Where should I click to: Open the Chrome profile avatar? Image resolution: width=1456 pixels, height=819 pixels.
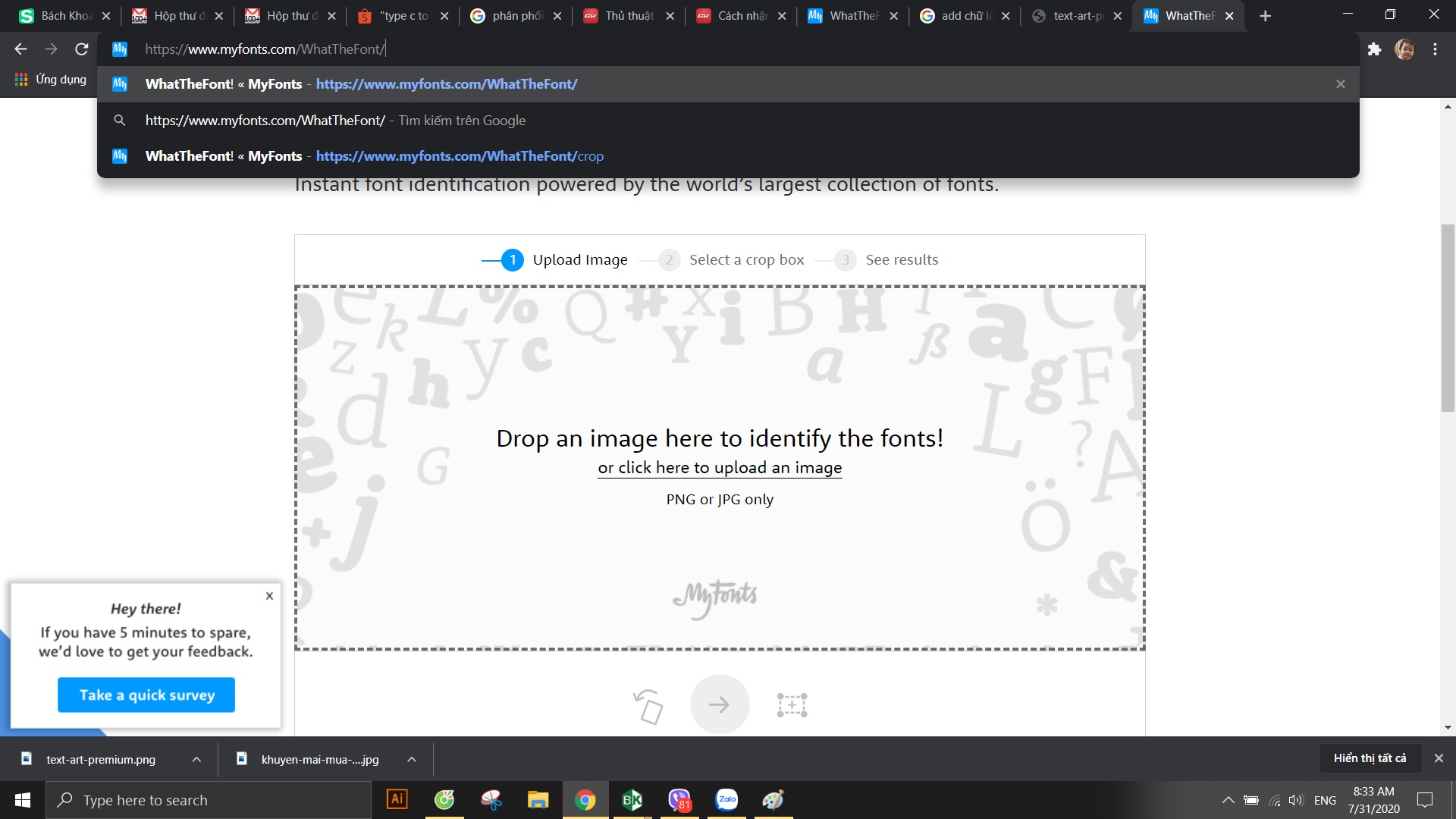click(x=1404, y=49)
